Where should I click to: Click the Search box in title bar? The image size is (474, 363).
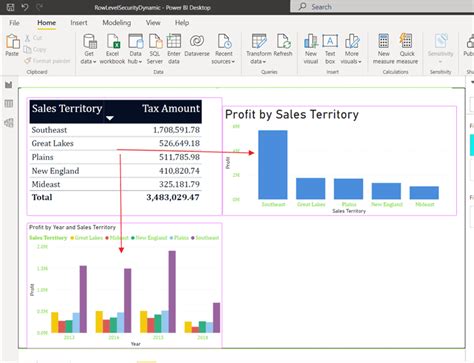point(382,7)
